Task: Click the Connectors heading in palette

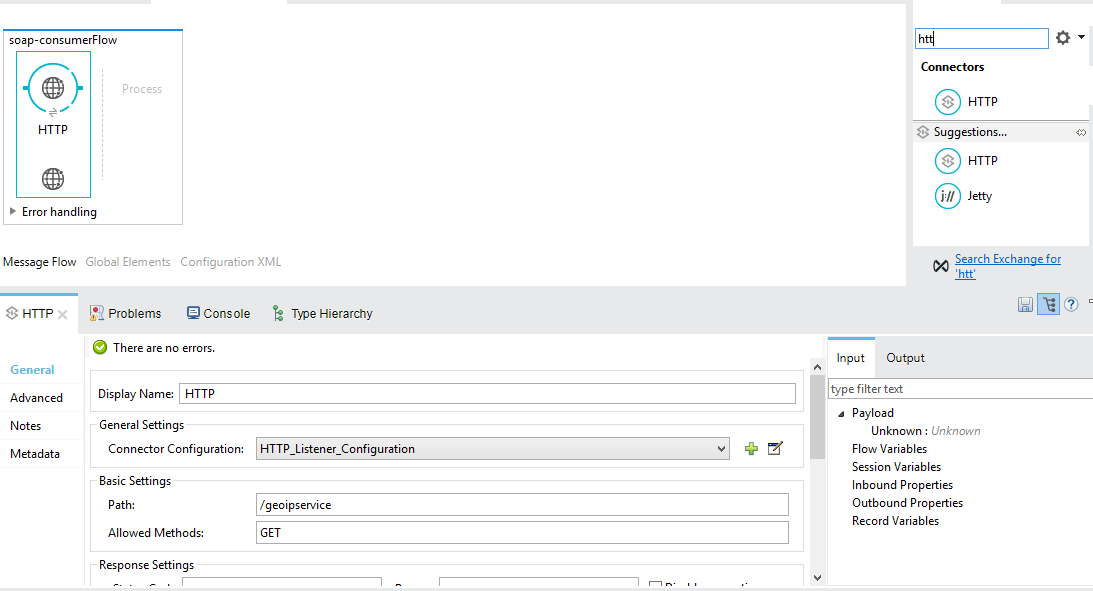Action: [x=952, y=67]
